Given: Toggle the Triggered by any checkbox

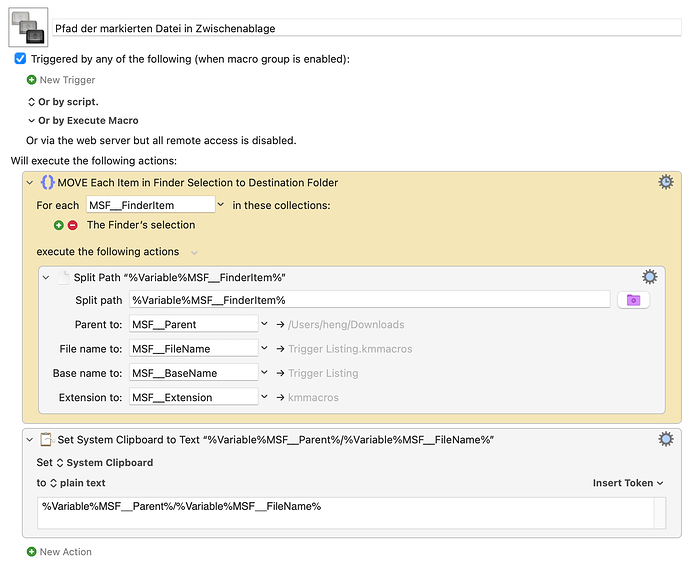Looking at the screenshot, I should pos(20,59).
